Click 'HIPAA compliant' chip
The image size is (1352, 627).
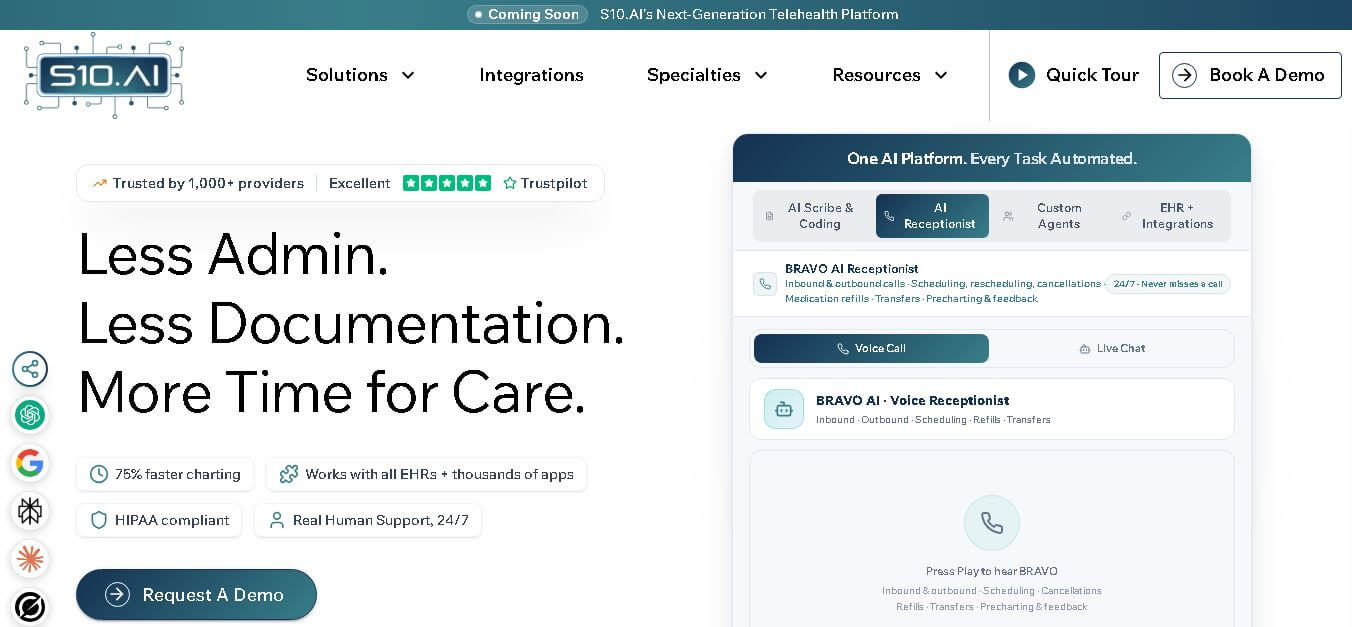[x=159, y=520]
